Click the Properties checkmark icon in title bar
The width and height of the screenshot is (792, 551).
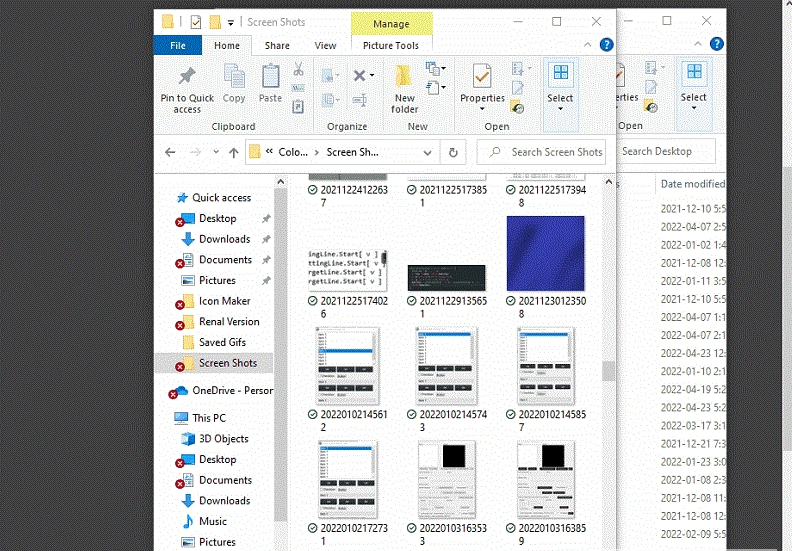coord(195,22)
